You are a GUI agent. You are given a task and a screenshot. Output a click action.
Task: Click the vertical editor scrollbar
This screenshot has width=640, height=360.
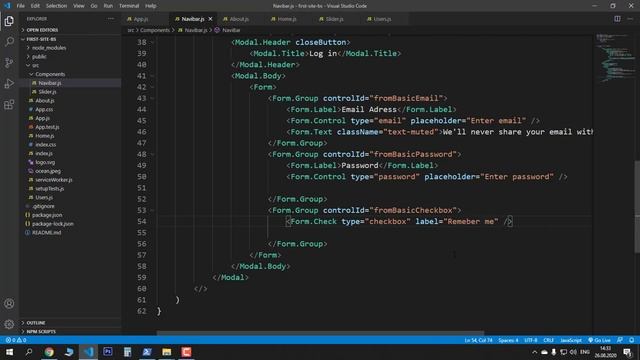(x=637, y=207)
